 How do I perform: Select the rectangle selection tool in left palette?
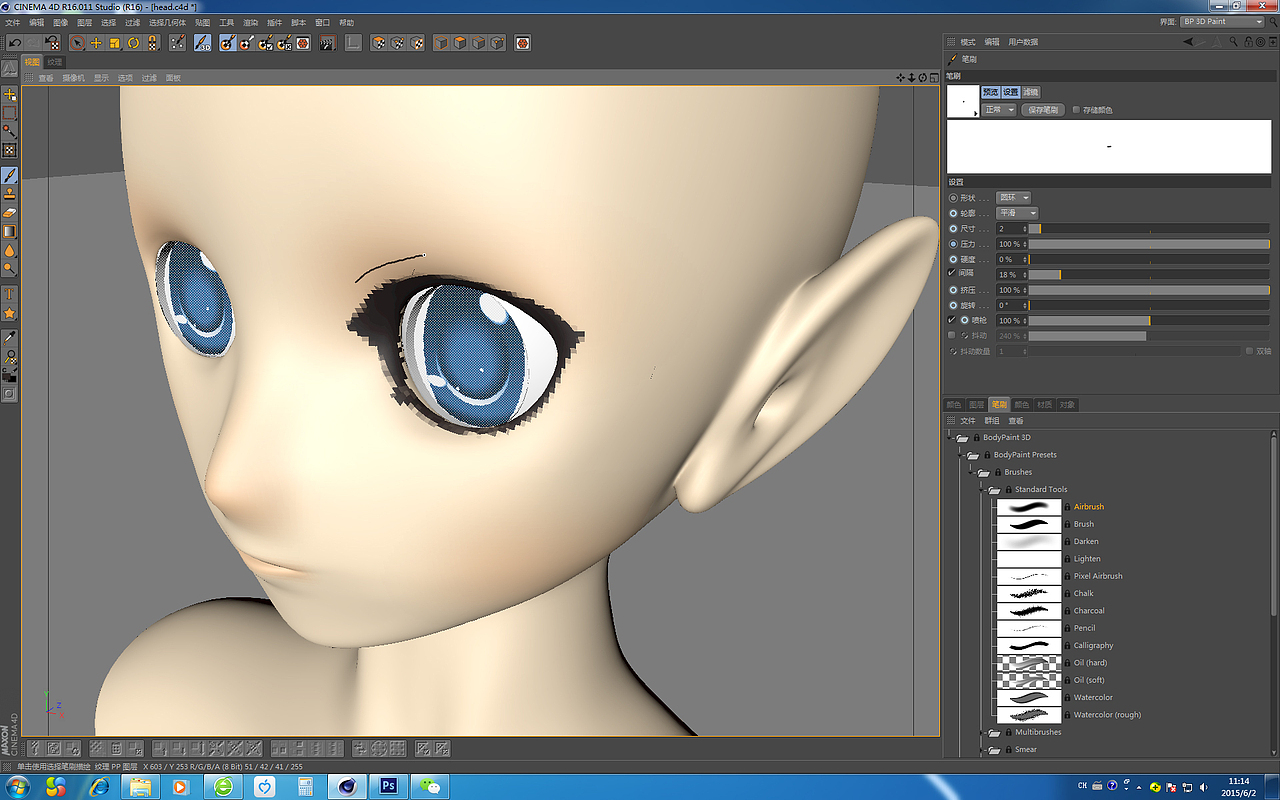point(10,113)
